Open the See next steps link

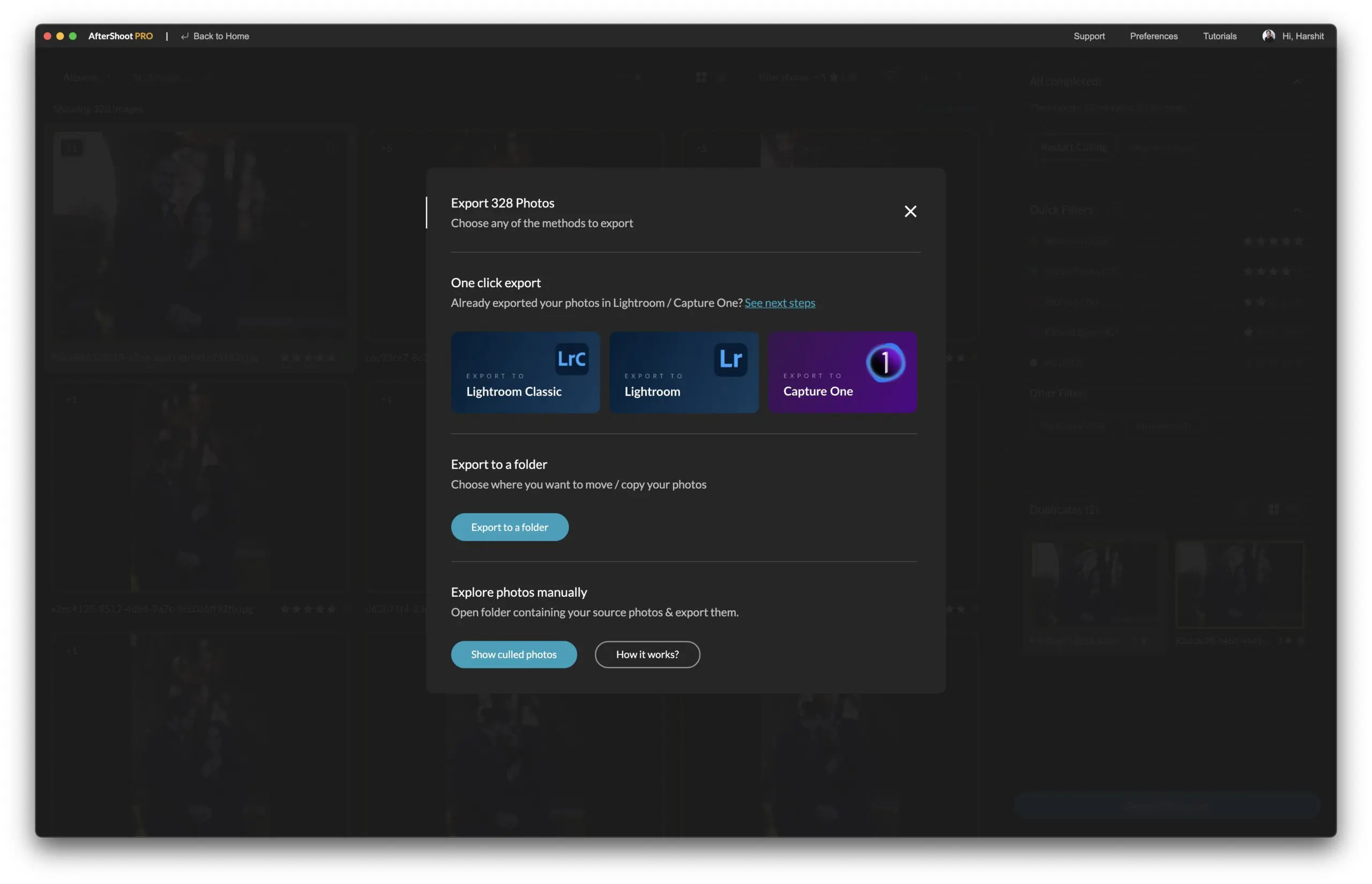780,303
